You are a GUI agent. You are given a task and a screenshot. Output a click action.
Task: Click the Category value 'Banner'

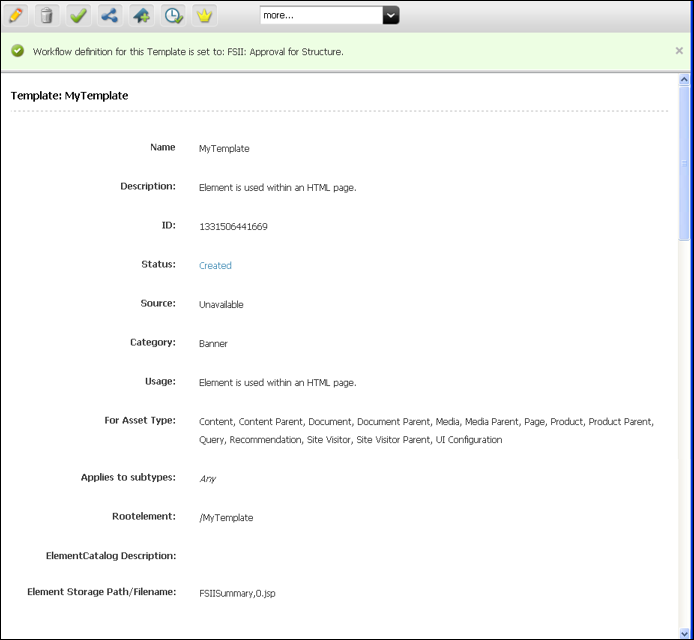213,343
